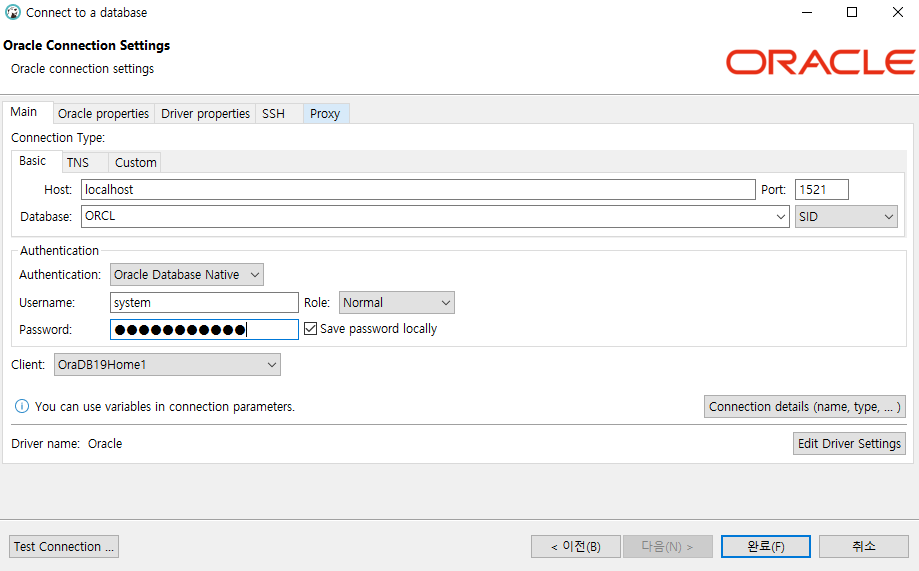
Task: Open the Database ORCL dropdown
Action: pyautogui.click(x=780, y=216)
